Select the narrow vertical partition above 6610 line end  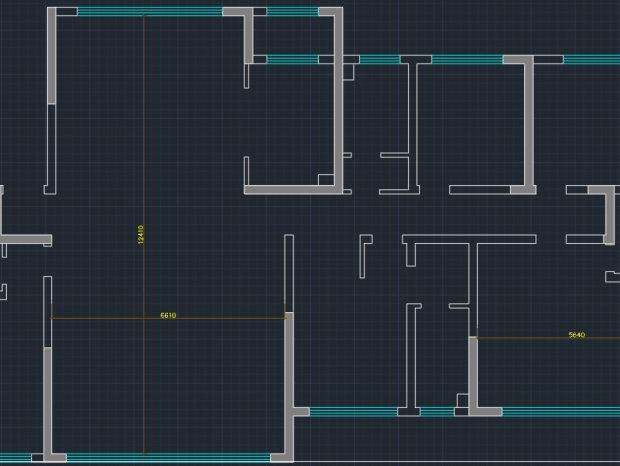[289, 270]
